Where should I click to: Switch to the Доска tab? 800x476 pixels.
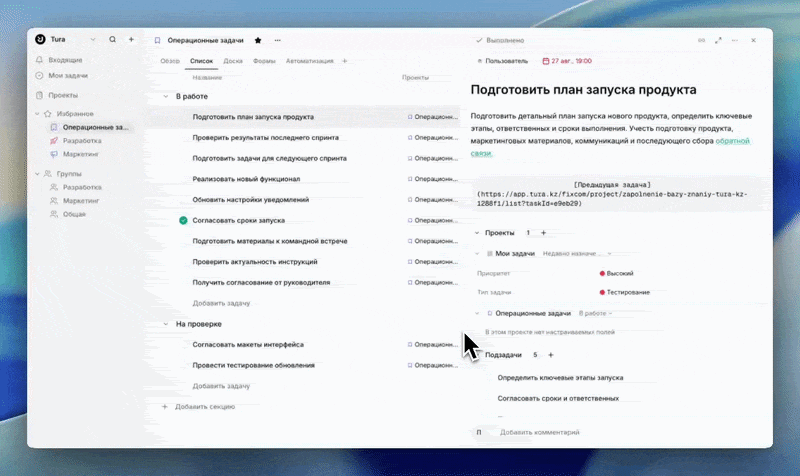coord(233,61)
